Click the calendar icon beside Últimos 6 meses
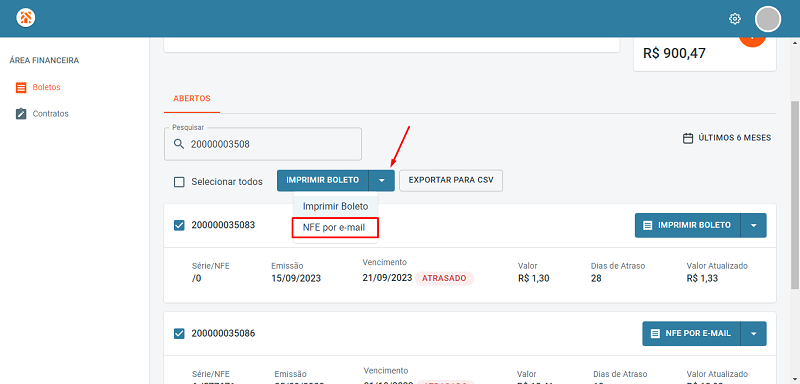The image size is (800, 384). tap(688, 138)
